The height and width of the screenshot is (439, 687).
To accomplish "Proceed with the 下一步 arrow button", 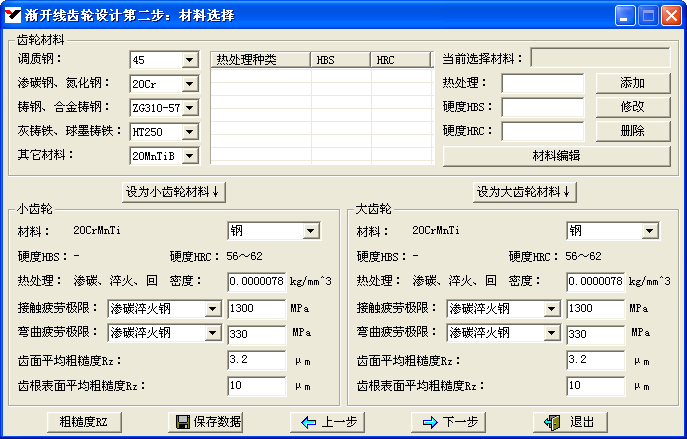I will (452, 422).
